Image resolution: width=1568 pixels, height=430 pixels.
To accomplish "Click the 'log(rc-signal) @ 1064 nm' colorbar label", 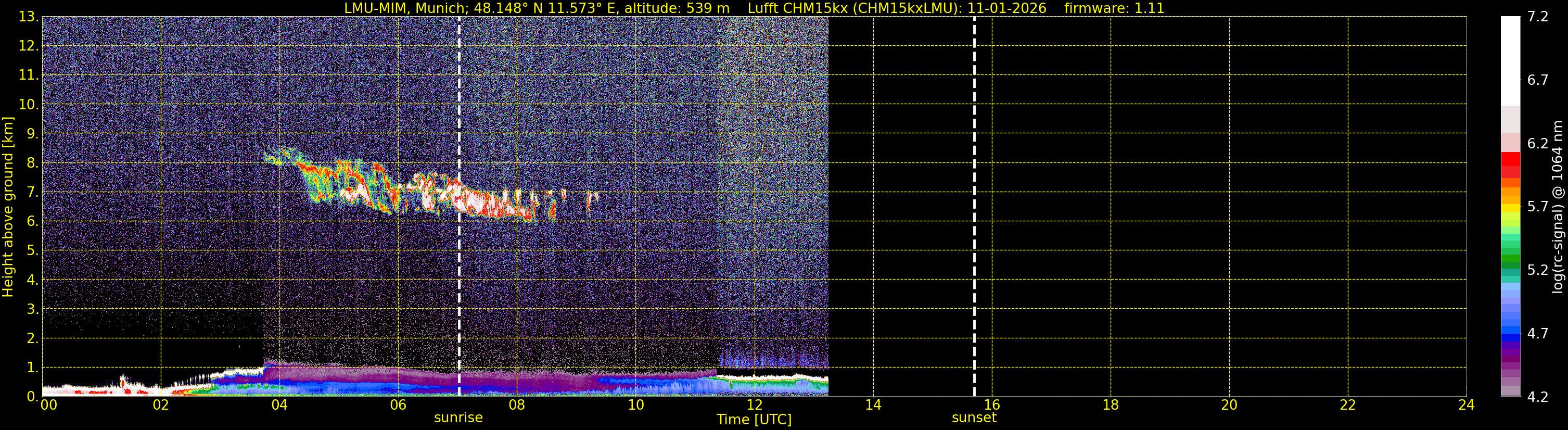I will (x=1557, y=207).
